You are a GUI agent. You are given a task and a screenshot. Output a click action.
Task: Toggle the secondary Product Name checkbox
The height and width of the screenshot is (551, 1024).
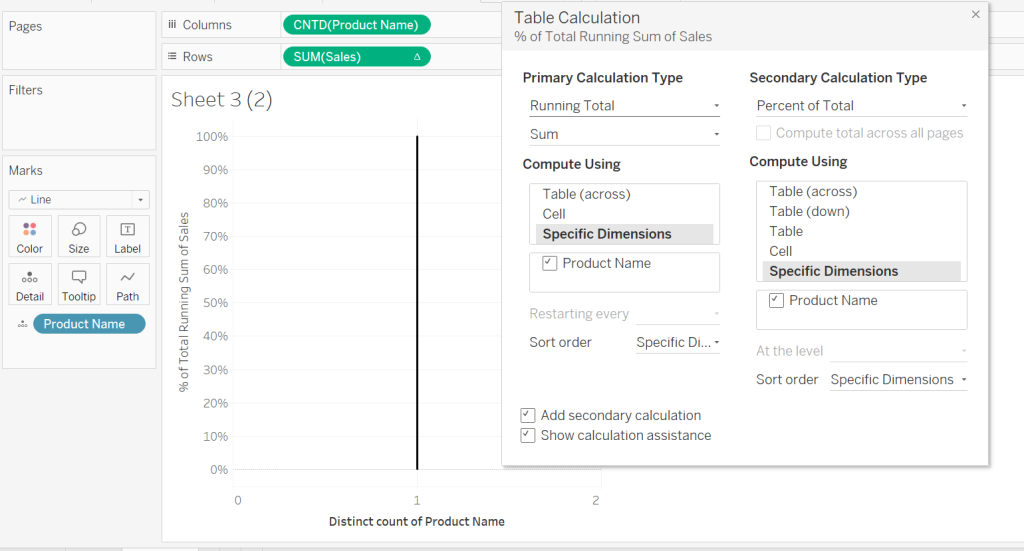point(776,301)
